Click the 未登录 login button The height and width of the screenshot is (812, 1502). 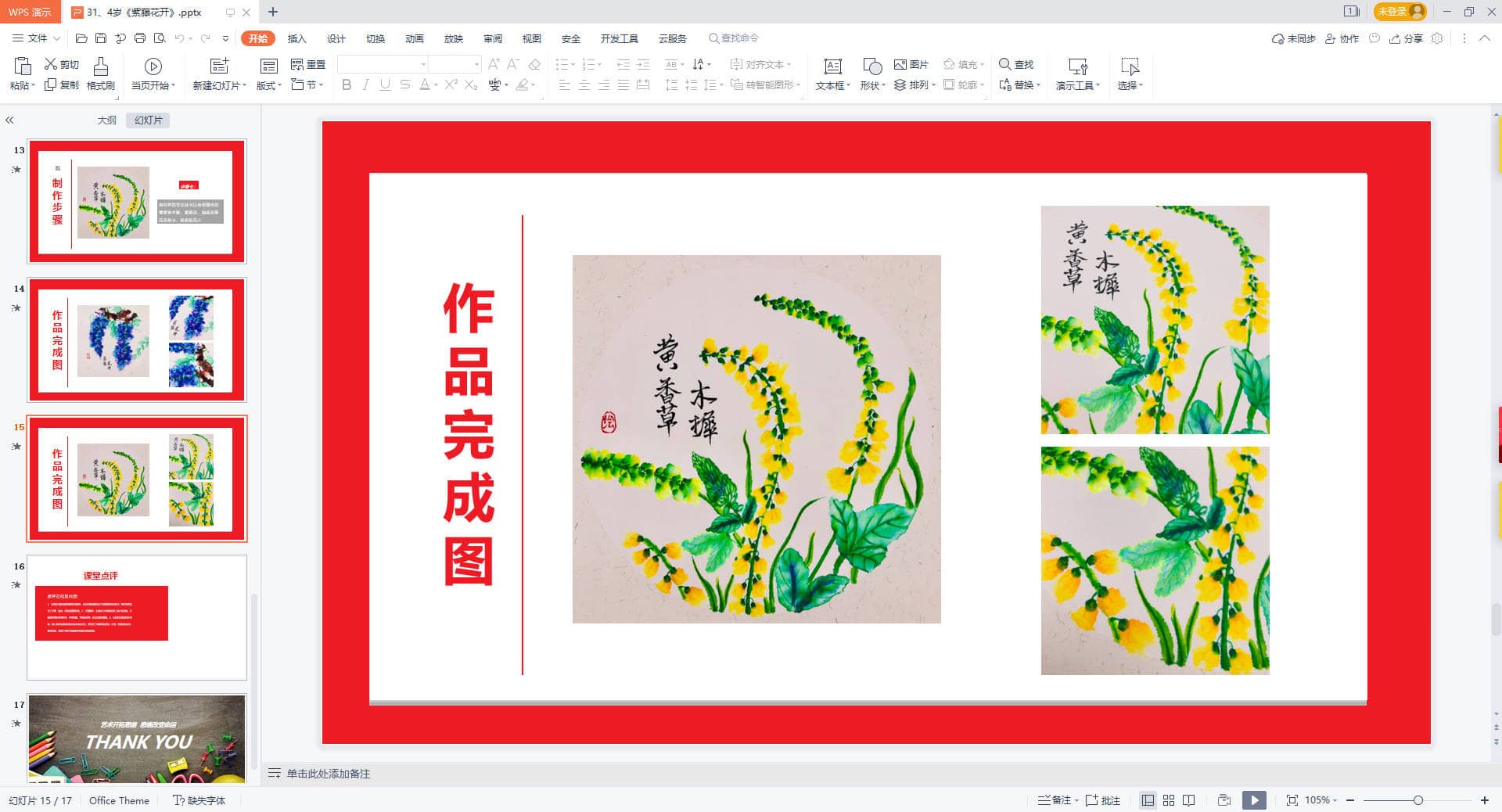1400,12
